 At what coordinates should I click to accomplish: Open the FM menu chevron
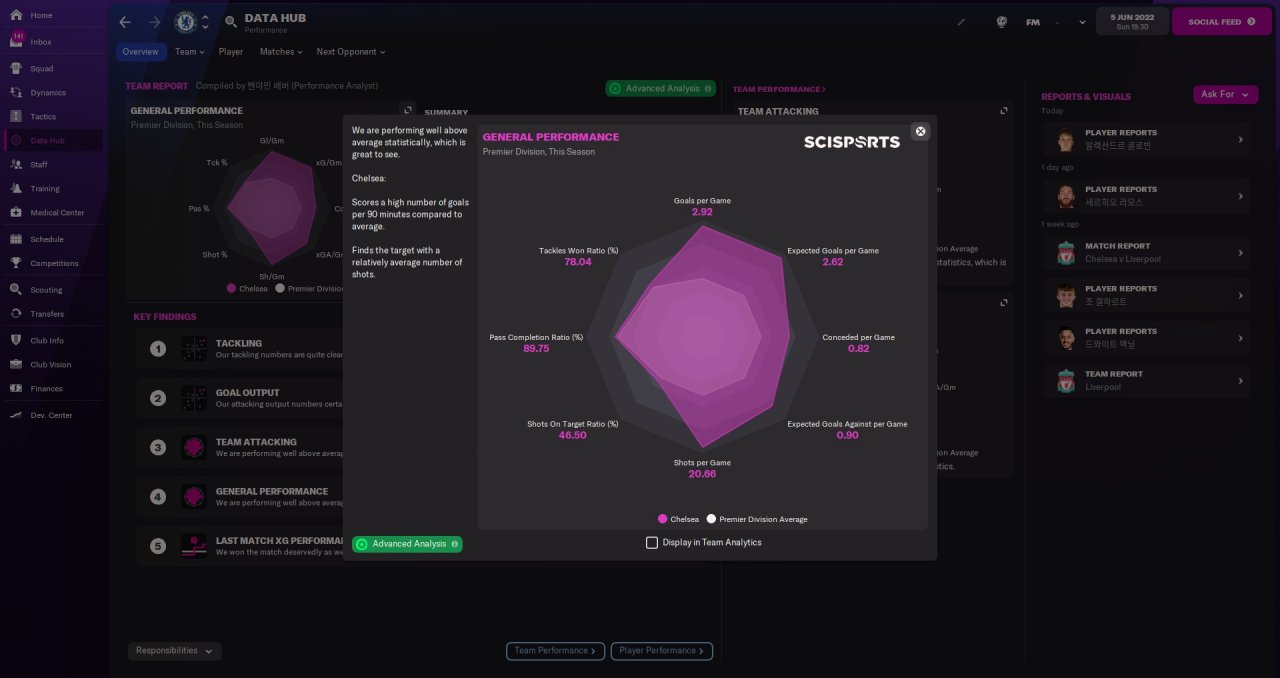(1082, 22)
